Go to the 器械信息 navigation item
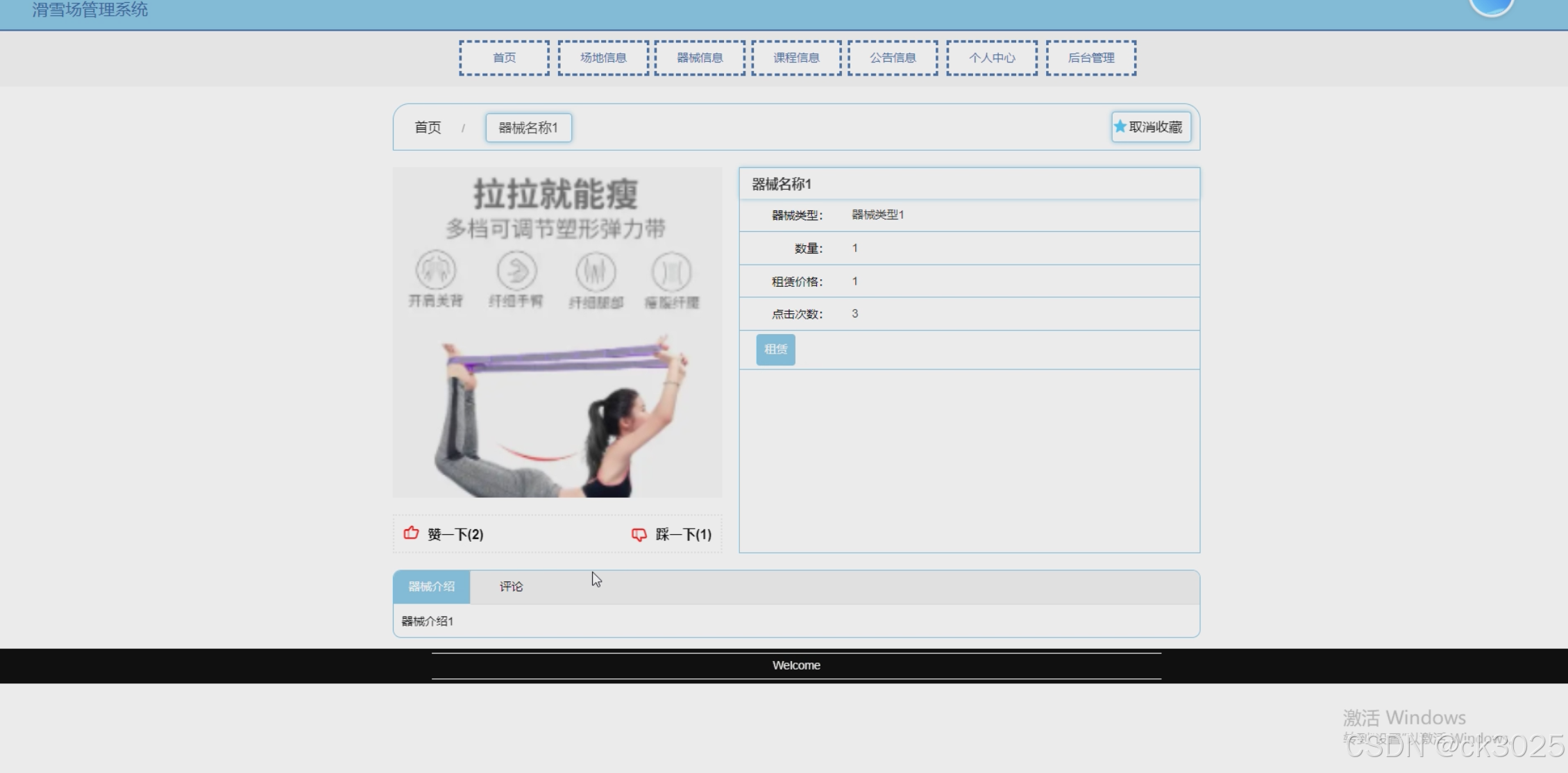 (x=700, y=58)
